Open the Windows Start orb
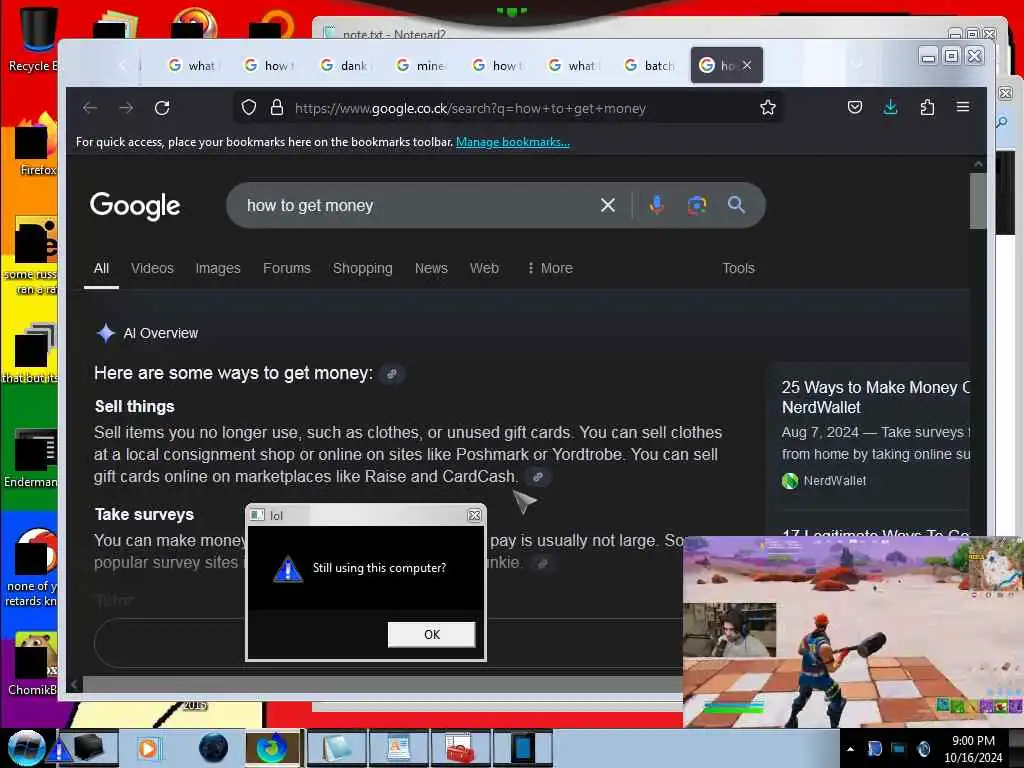The height and width of the screenshot is (768, 1024). (26, 748)
